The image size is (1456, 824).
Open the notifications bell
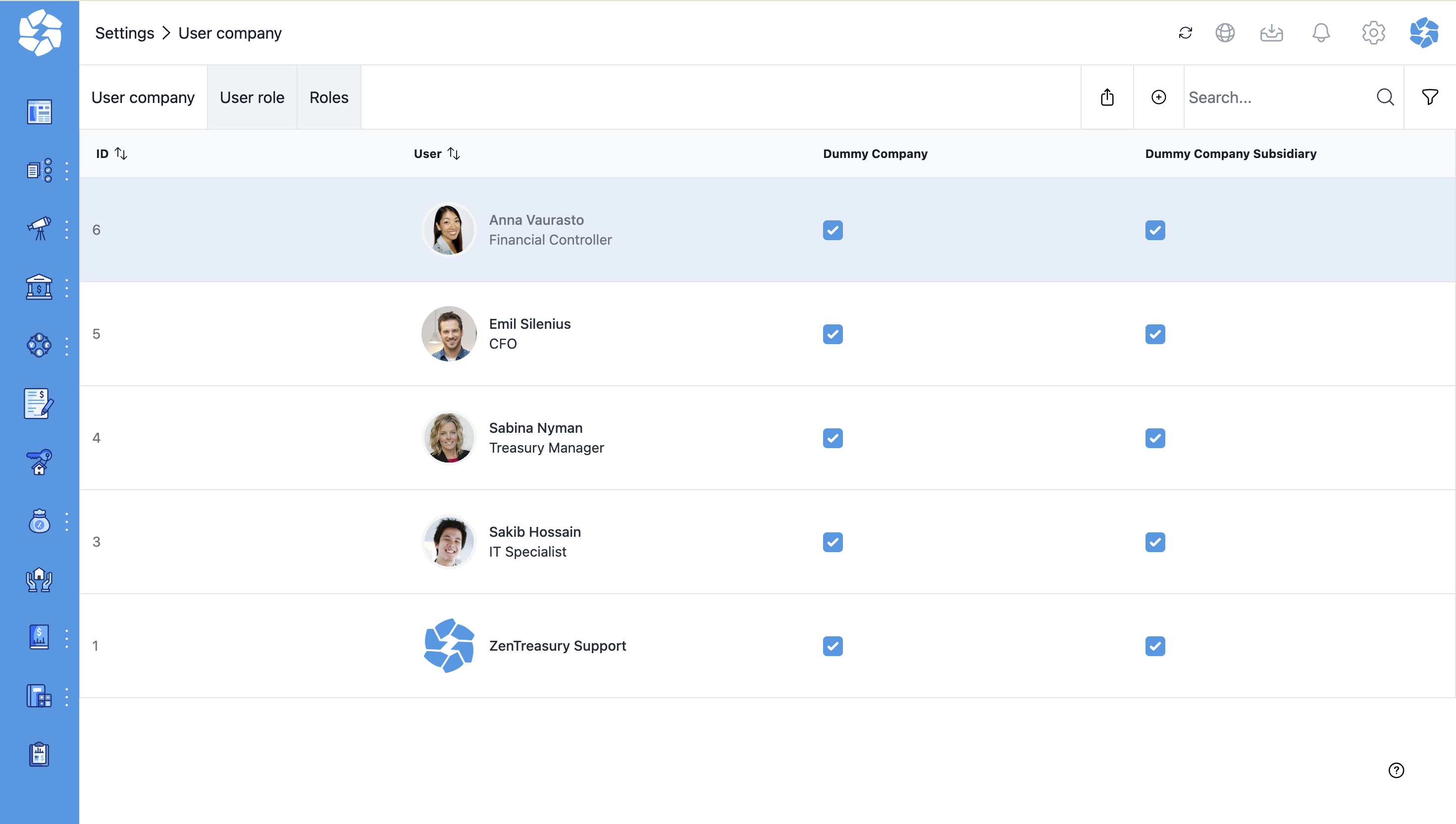click(1321, 33)
